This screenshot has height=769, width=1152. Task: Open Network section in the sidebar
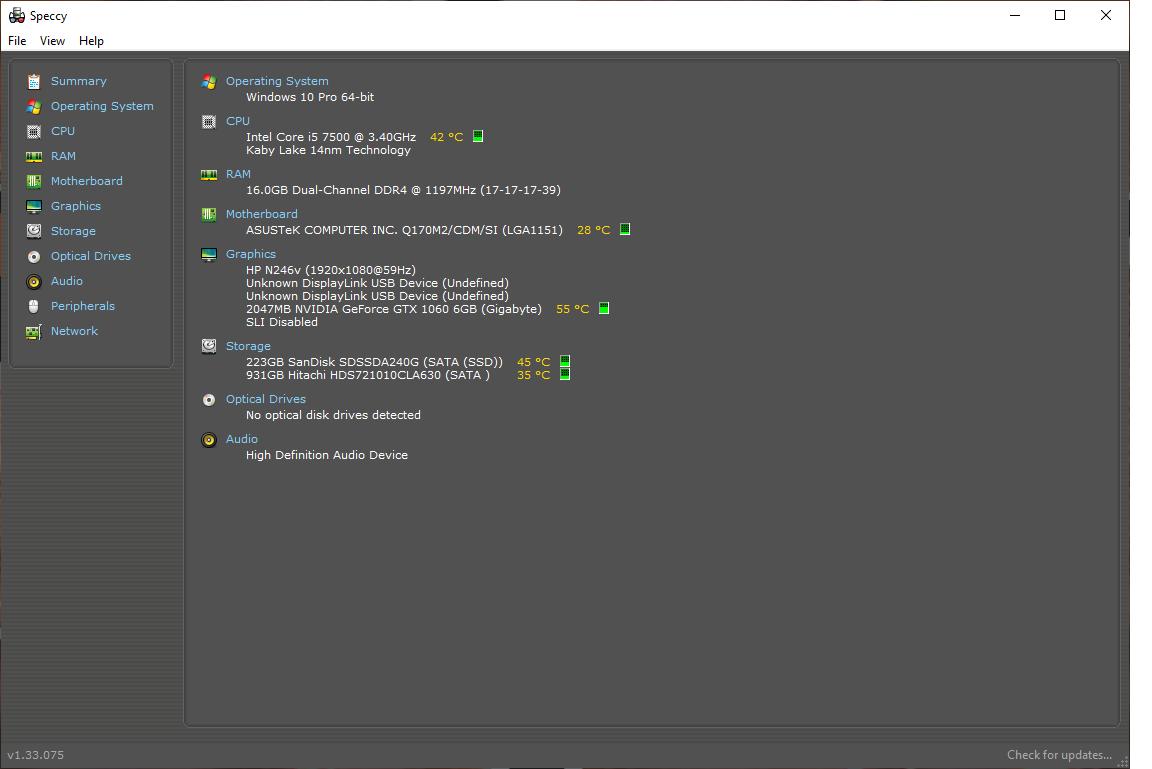[x=74, y=331]
